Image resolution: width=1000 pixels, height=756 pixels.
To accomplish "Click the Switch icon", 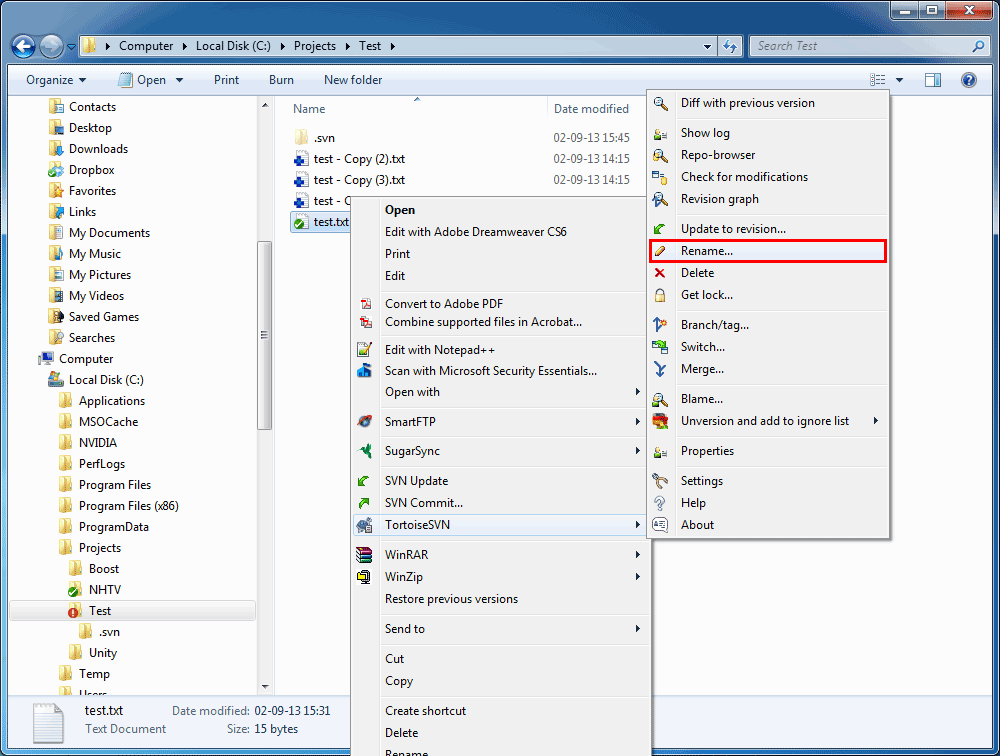I will point(660,347).
